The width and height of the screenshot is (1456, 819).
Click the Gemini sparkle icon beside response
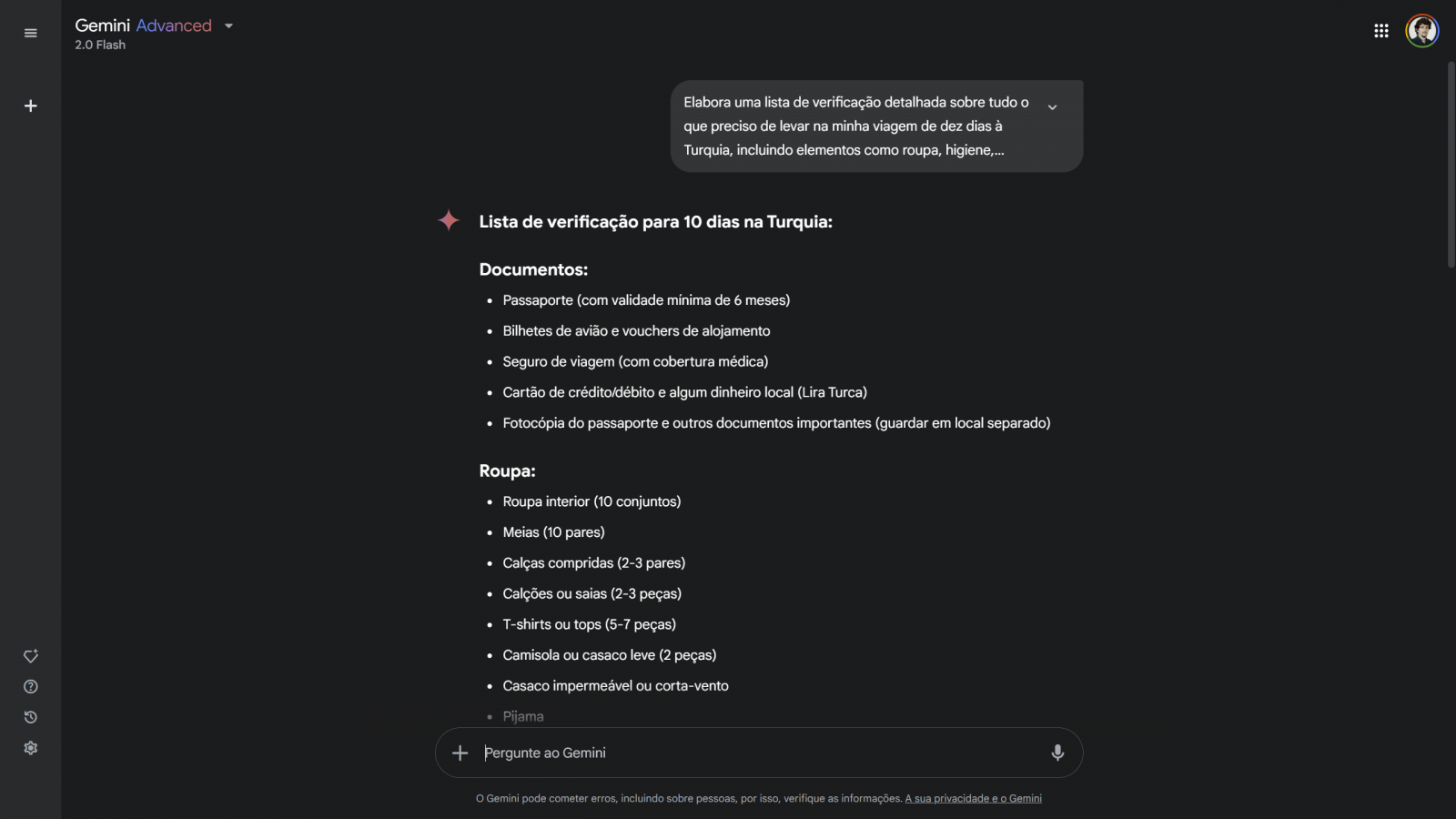pos(449,220)
